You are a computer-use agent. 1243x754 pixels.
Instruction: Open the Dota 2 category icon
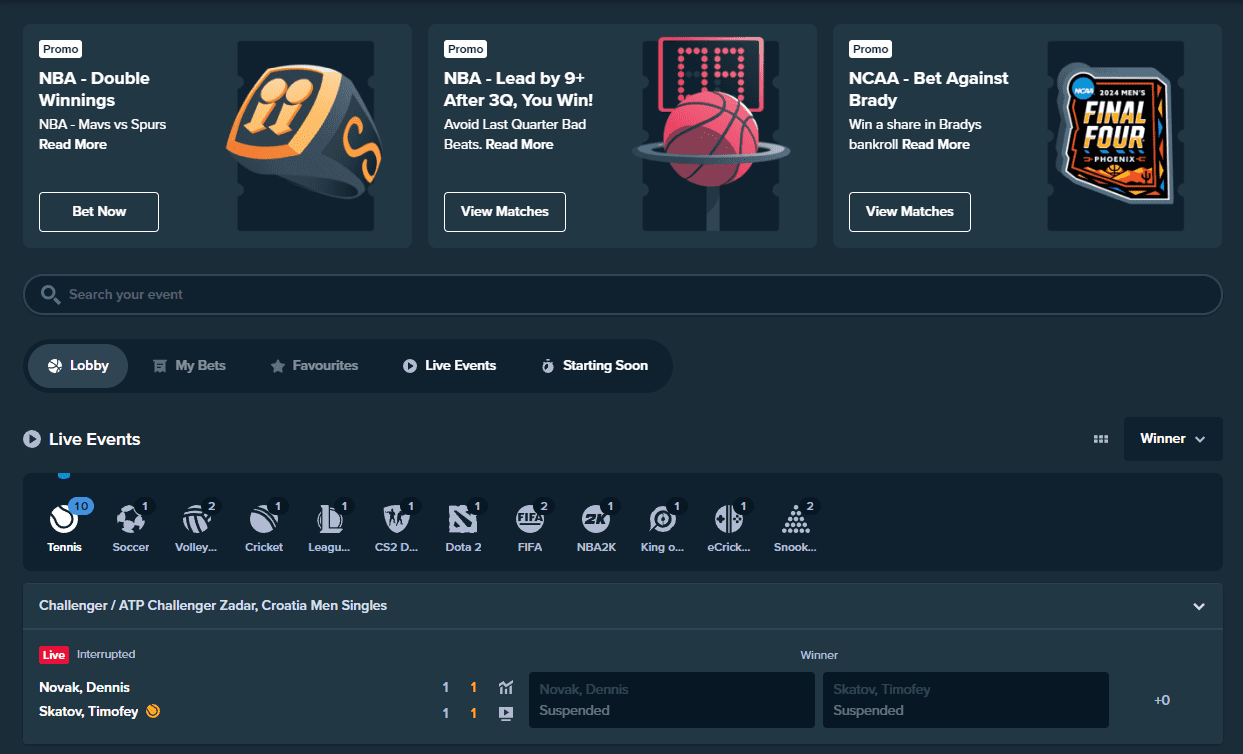point(463,519)
